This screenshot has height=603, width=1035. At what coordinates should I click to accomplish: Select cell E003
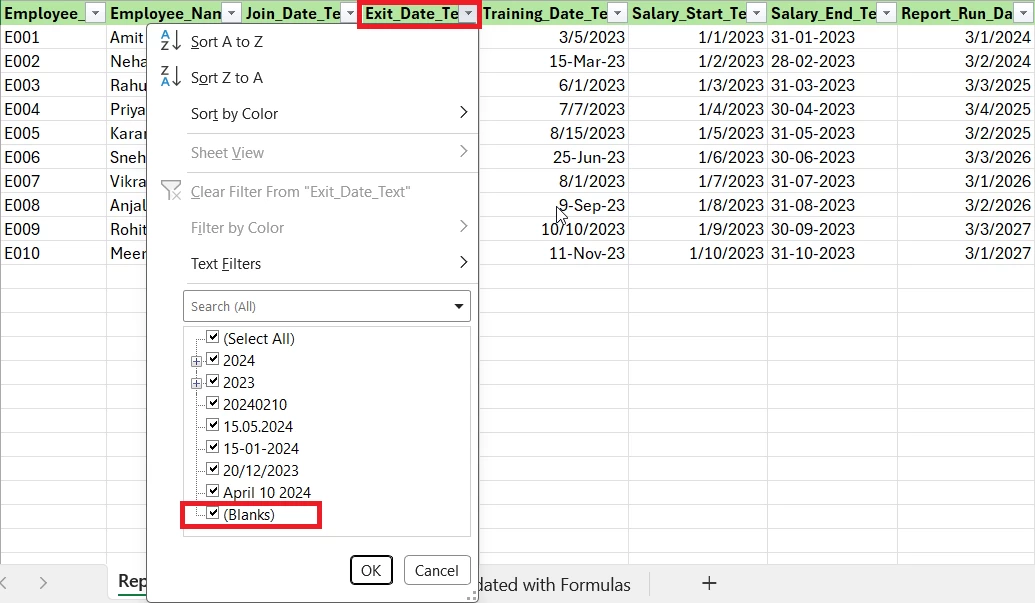[x=53, y=86]
